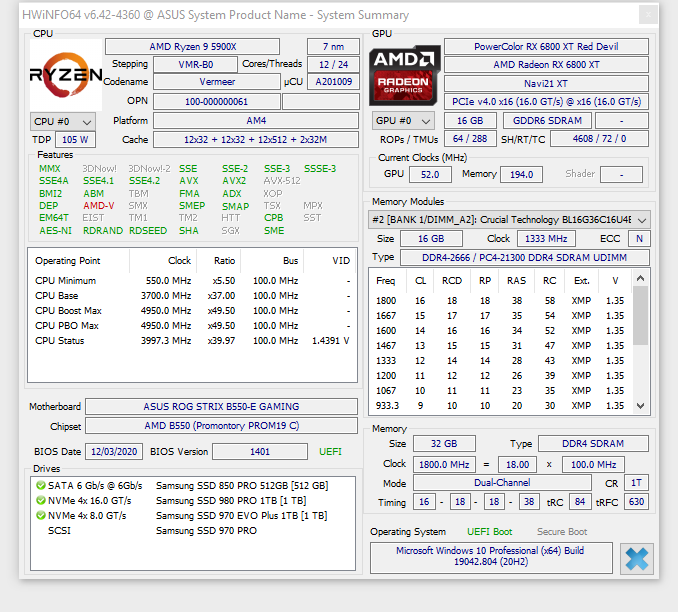This screenshot has width=678, height=612.
Task: Click the AVX-512 feature label
Action: [x=282, y=181]
